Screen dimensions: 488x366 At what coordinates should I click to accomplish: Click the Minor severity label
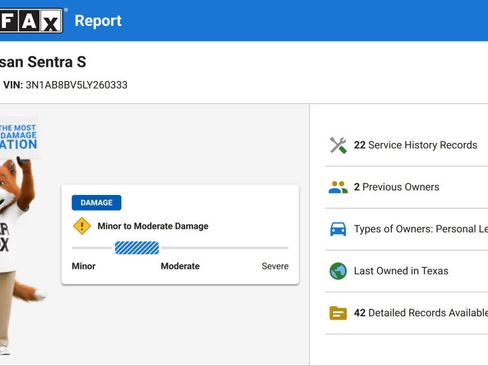point(84,266)
